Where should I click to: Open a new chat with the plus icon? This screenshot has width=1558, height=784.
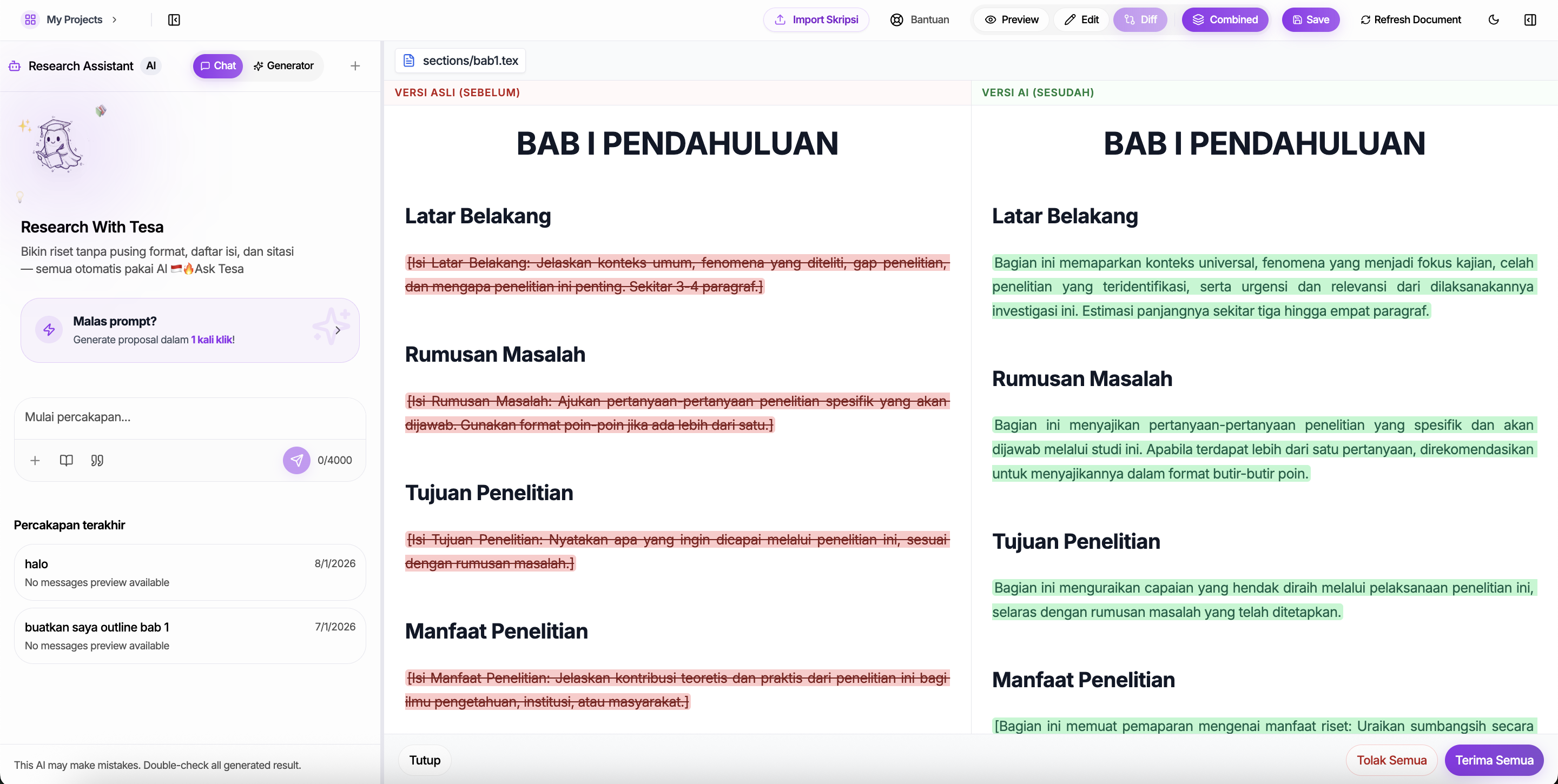point(355,66)
